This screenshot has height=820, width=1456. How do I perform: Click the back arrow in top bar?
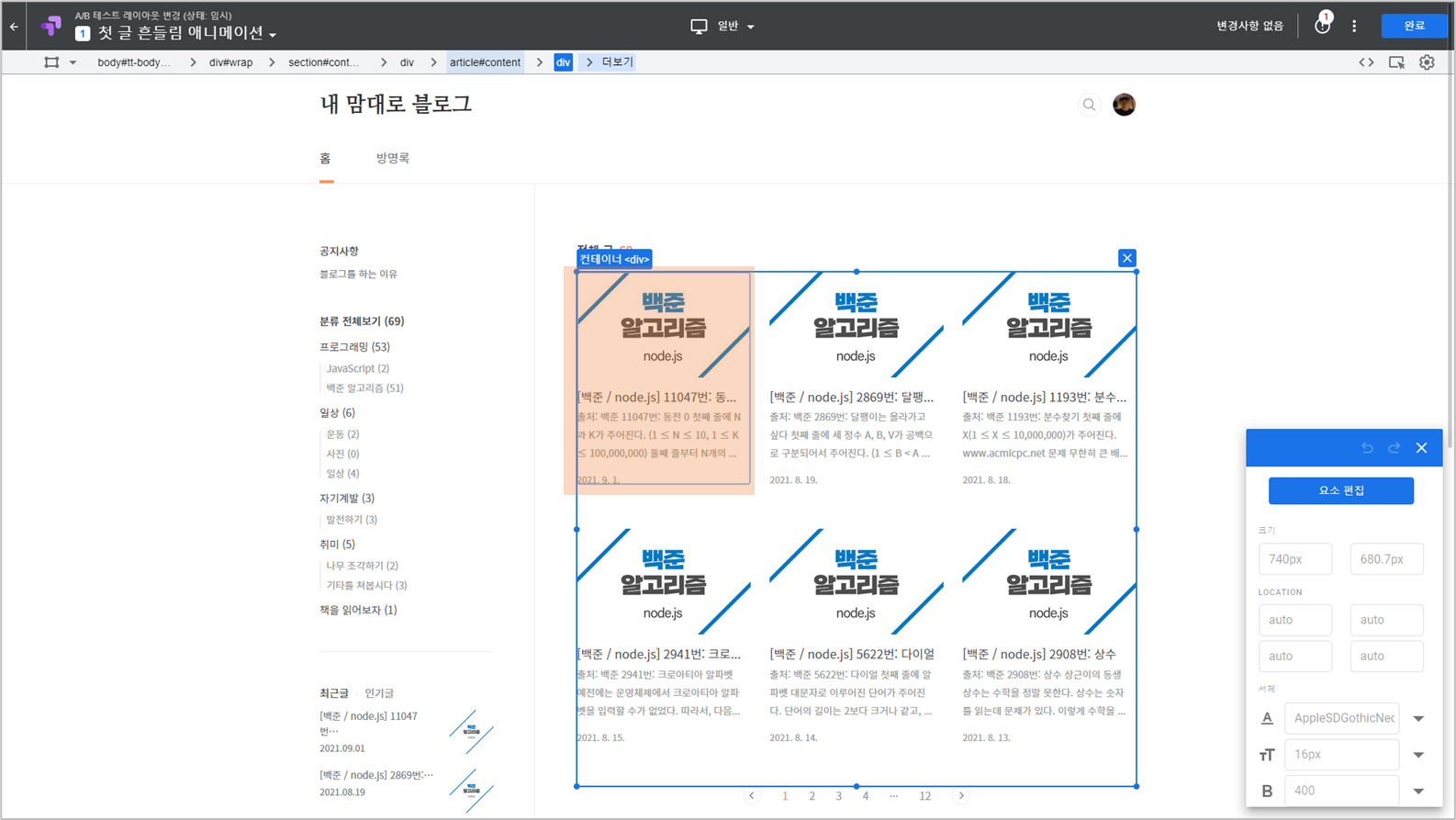point(14,27)
